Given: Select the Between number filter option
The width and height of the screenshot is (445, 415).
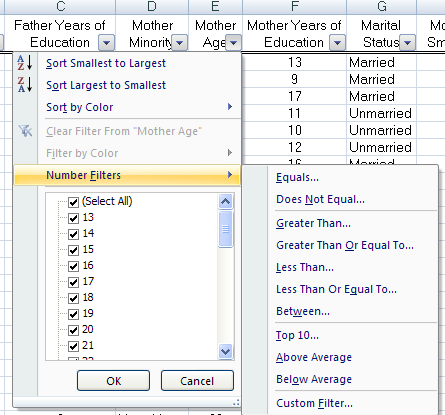Looking at the screenshot, I should [303, 311].
